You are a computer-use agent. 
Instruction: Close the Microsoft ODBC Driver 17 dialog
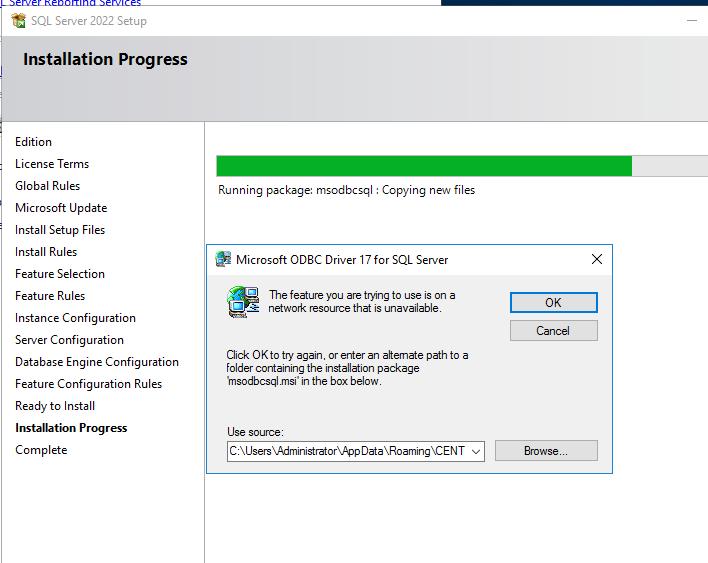tap(596, 259)
